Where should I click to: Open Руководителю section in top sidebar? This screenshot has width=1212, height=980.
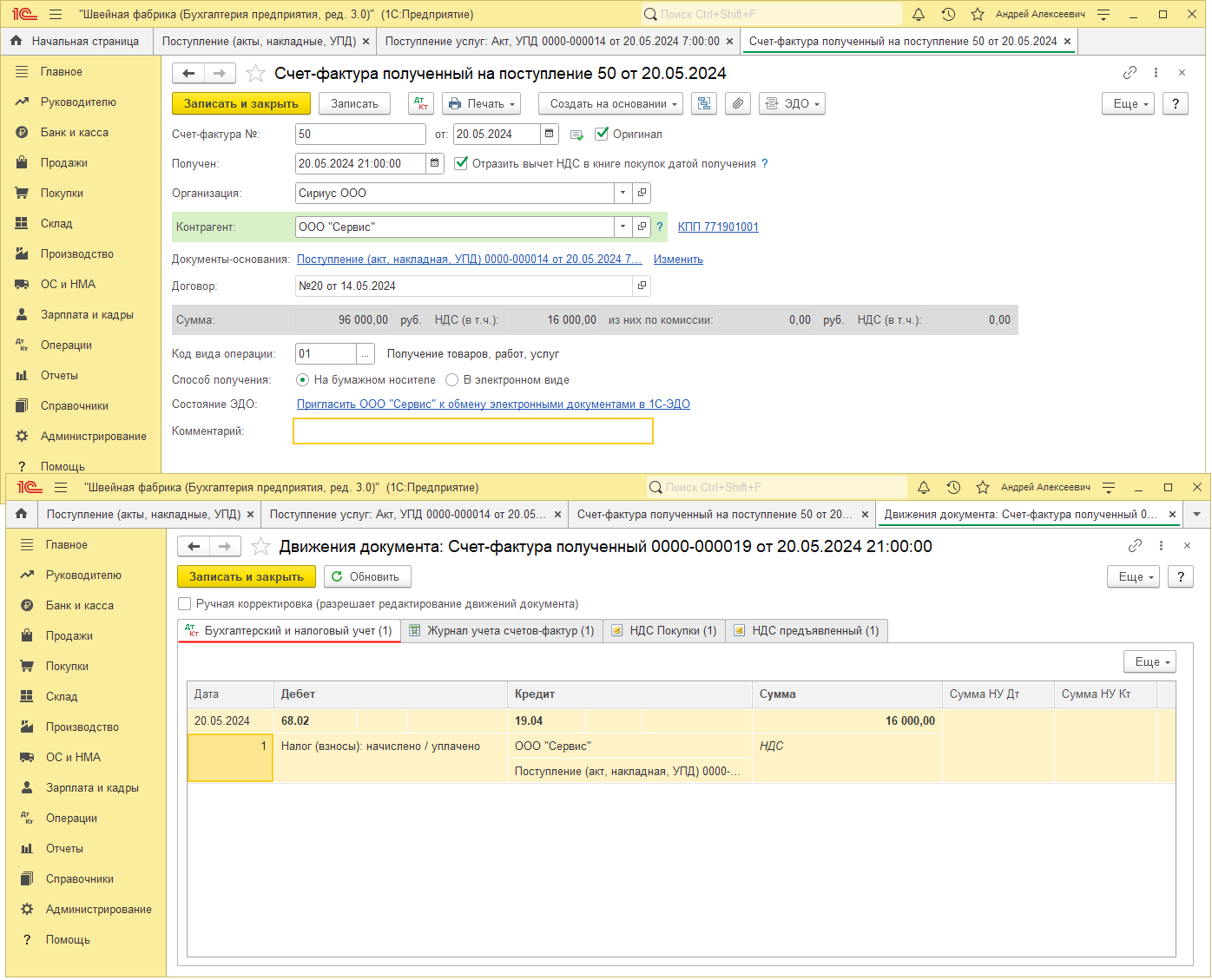coord(78,102)
